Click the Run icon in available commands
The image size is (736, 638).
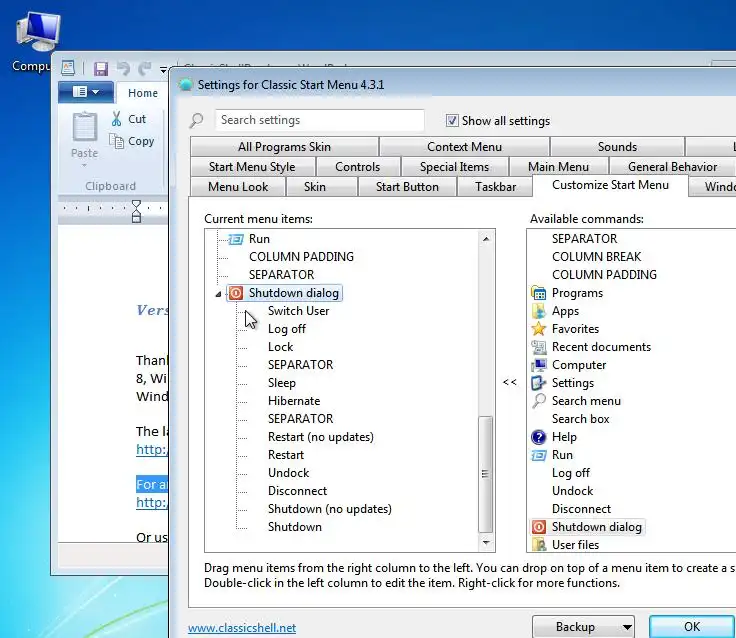point(538,455)
